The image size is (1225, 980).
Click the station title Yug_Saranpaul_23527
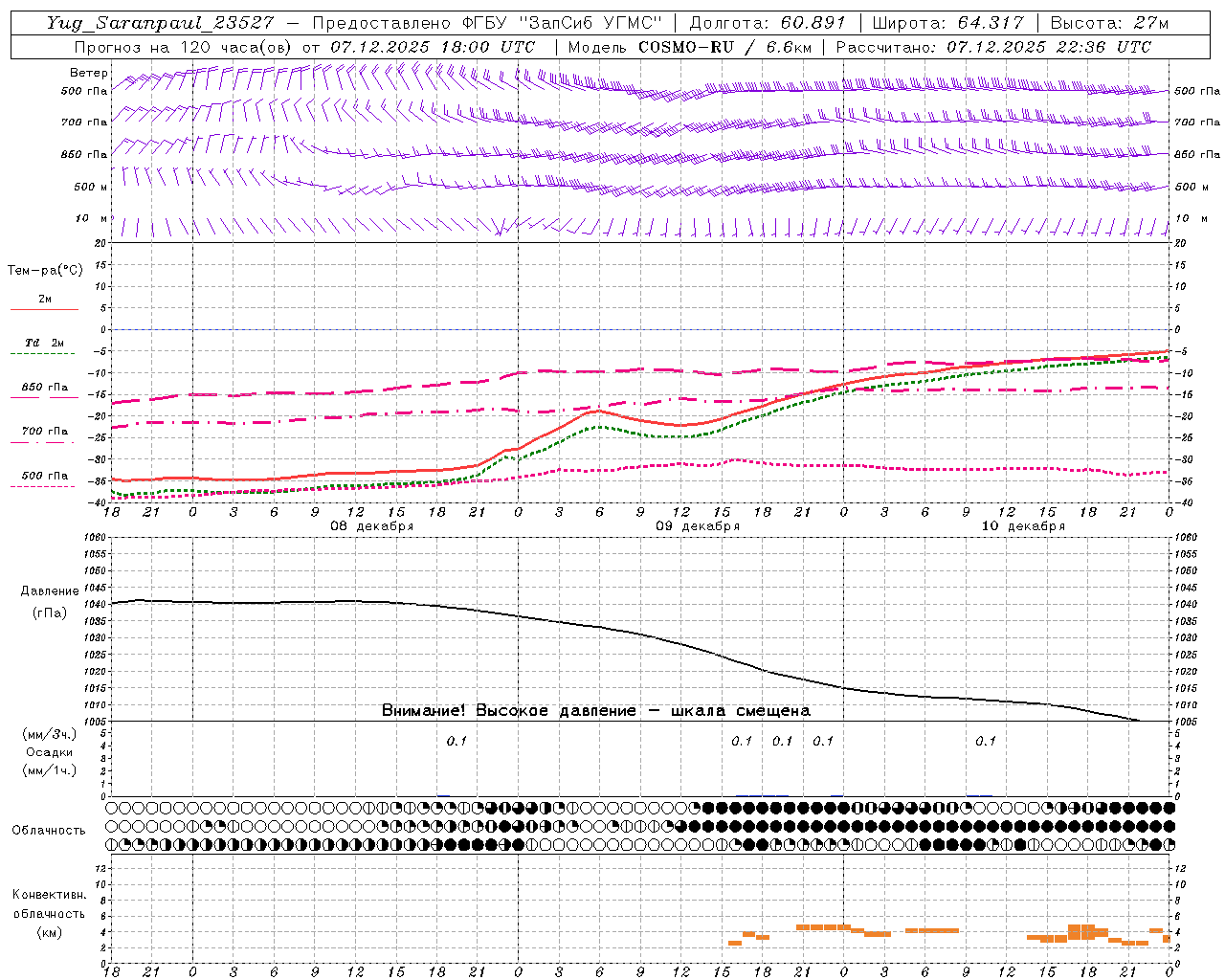pyautogui.click(x=160, y=23)
